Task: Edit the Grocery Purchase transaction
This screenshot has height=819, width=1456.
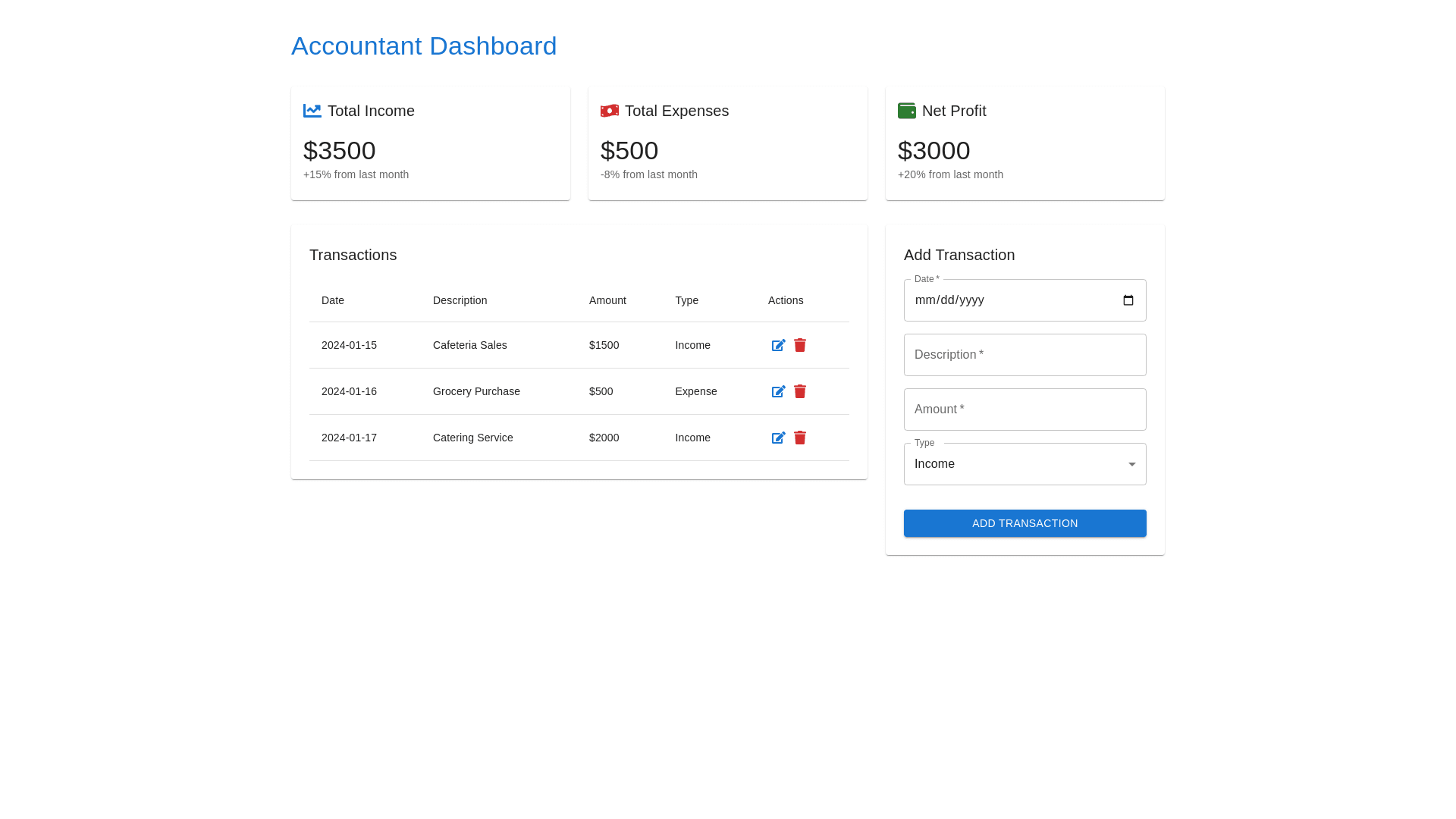Action: coord(778,392)
